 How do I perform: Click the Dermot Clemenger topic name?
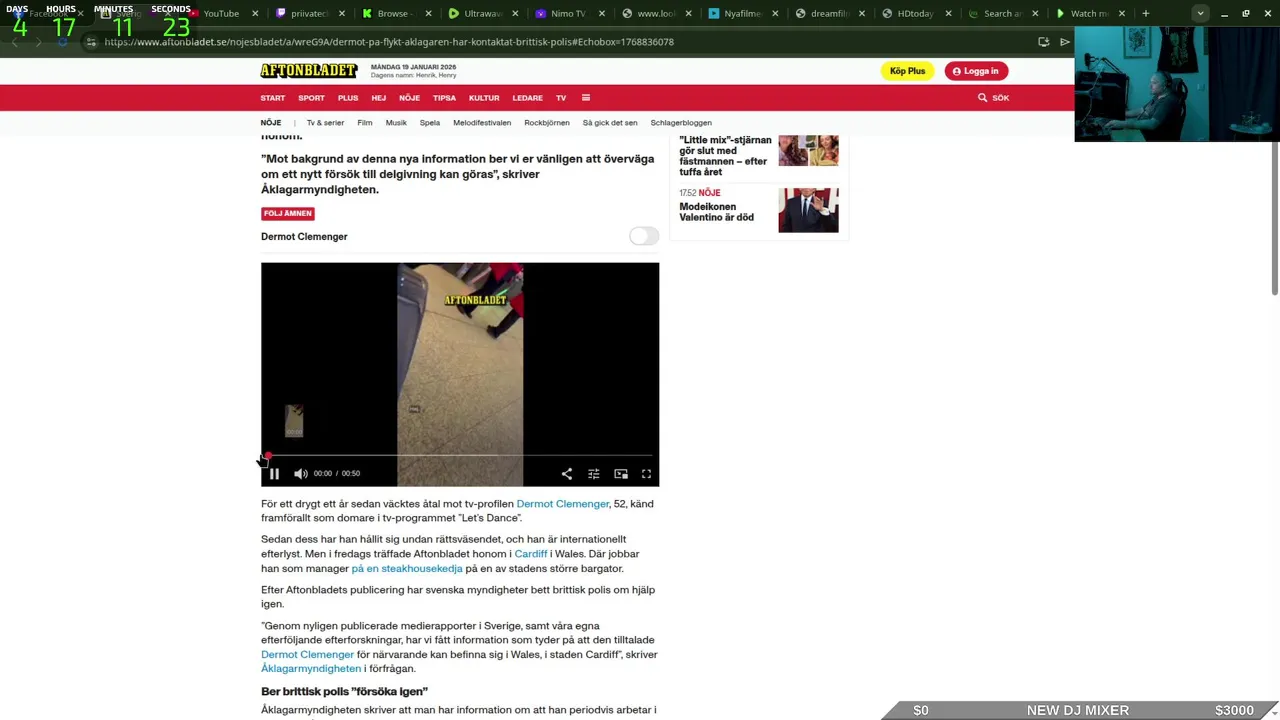tap(304, 237)
